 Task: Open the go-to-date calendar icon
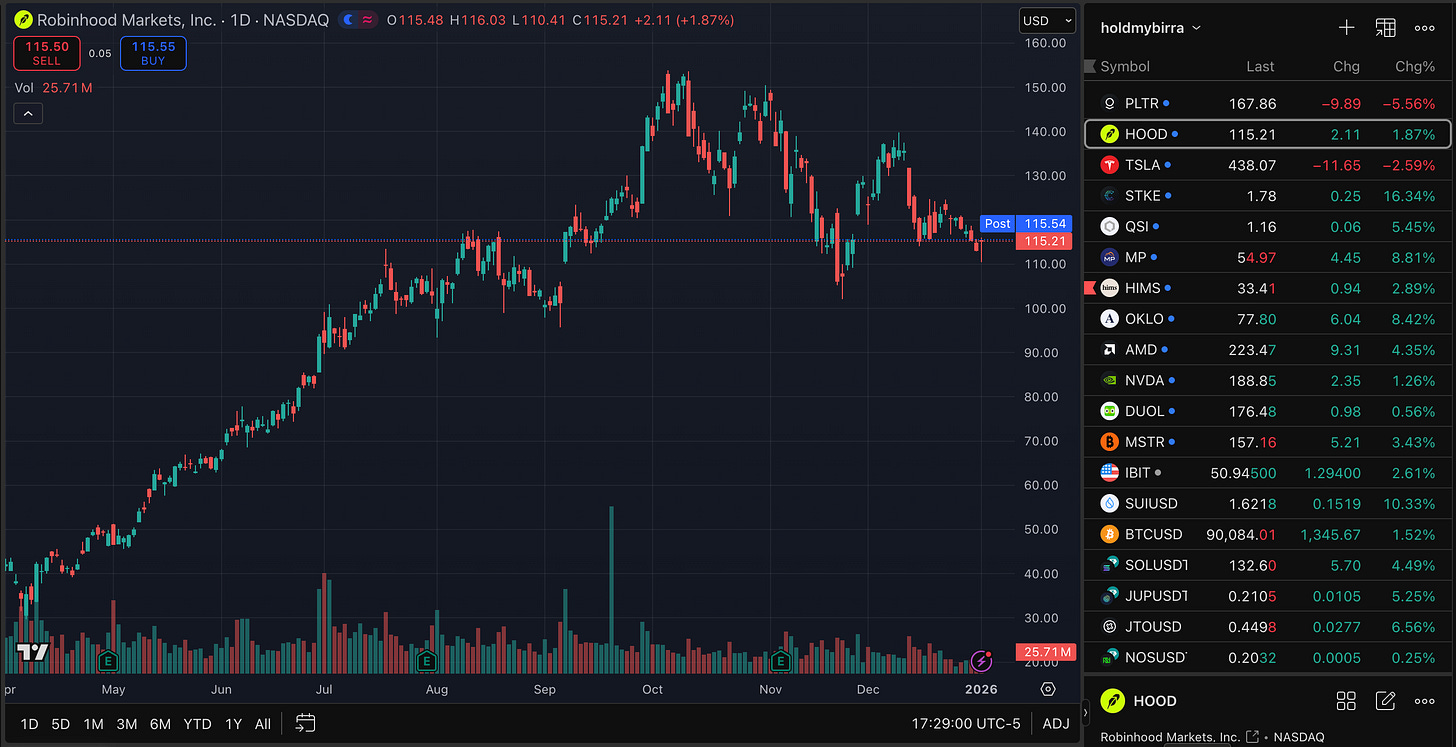(x=306, y=723)
